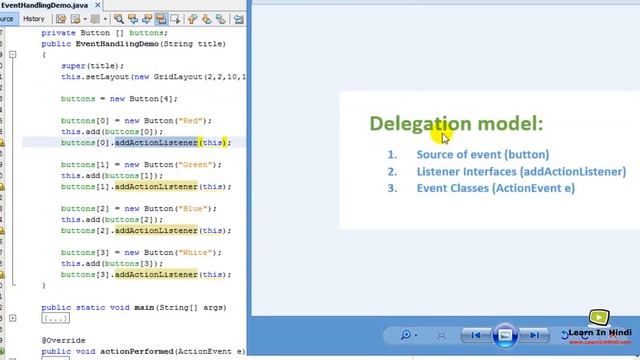Click the Last Edit location toolbar icon
Image resolution: width=640 pixels, height=360 pixels.
tap(61, 19)
